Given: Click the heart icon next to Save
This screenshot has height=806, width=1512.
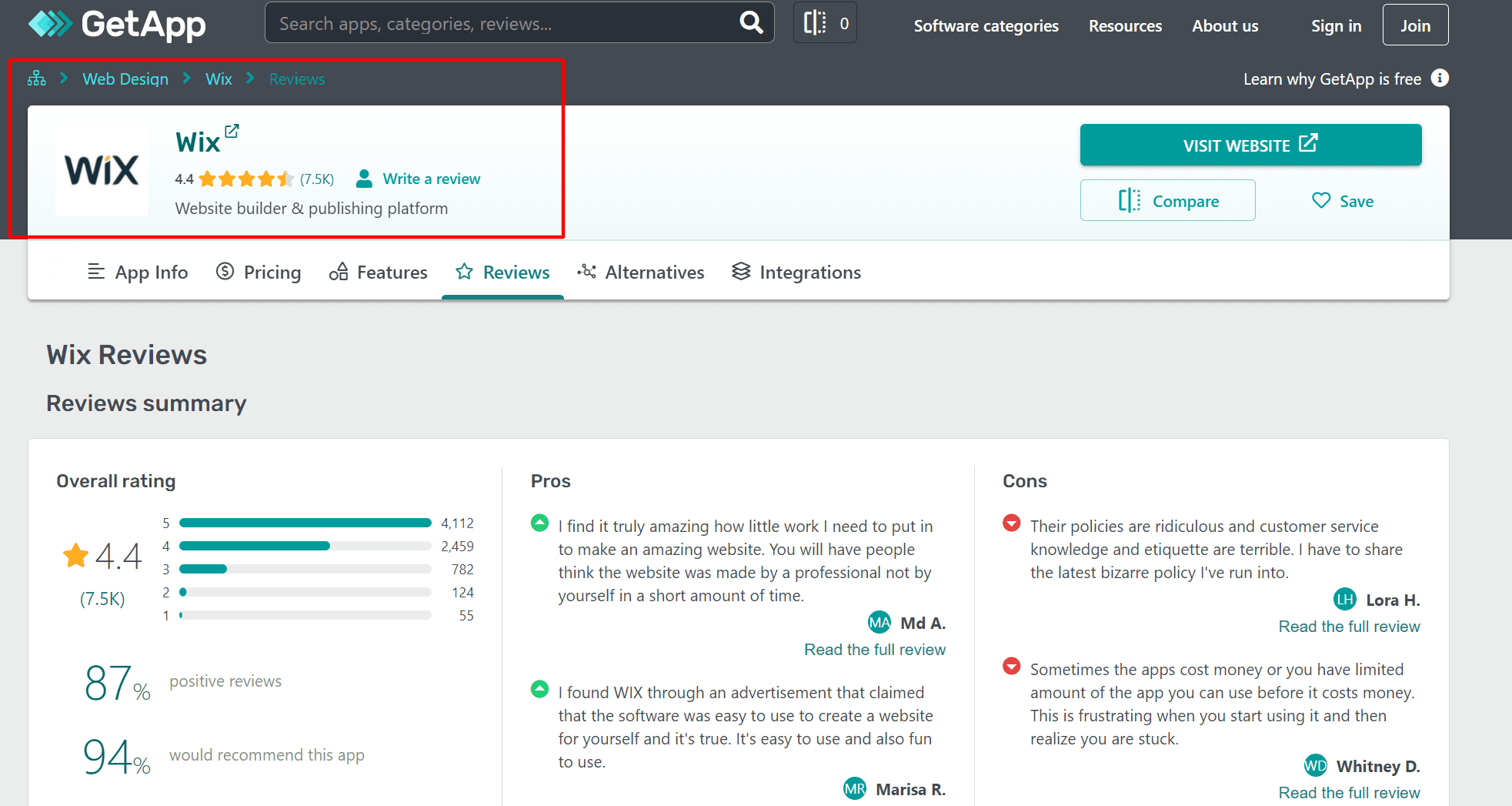Looking at the screenshot, I should (1321, 201).
